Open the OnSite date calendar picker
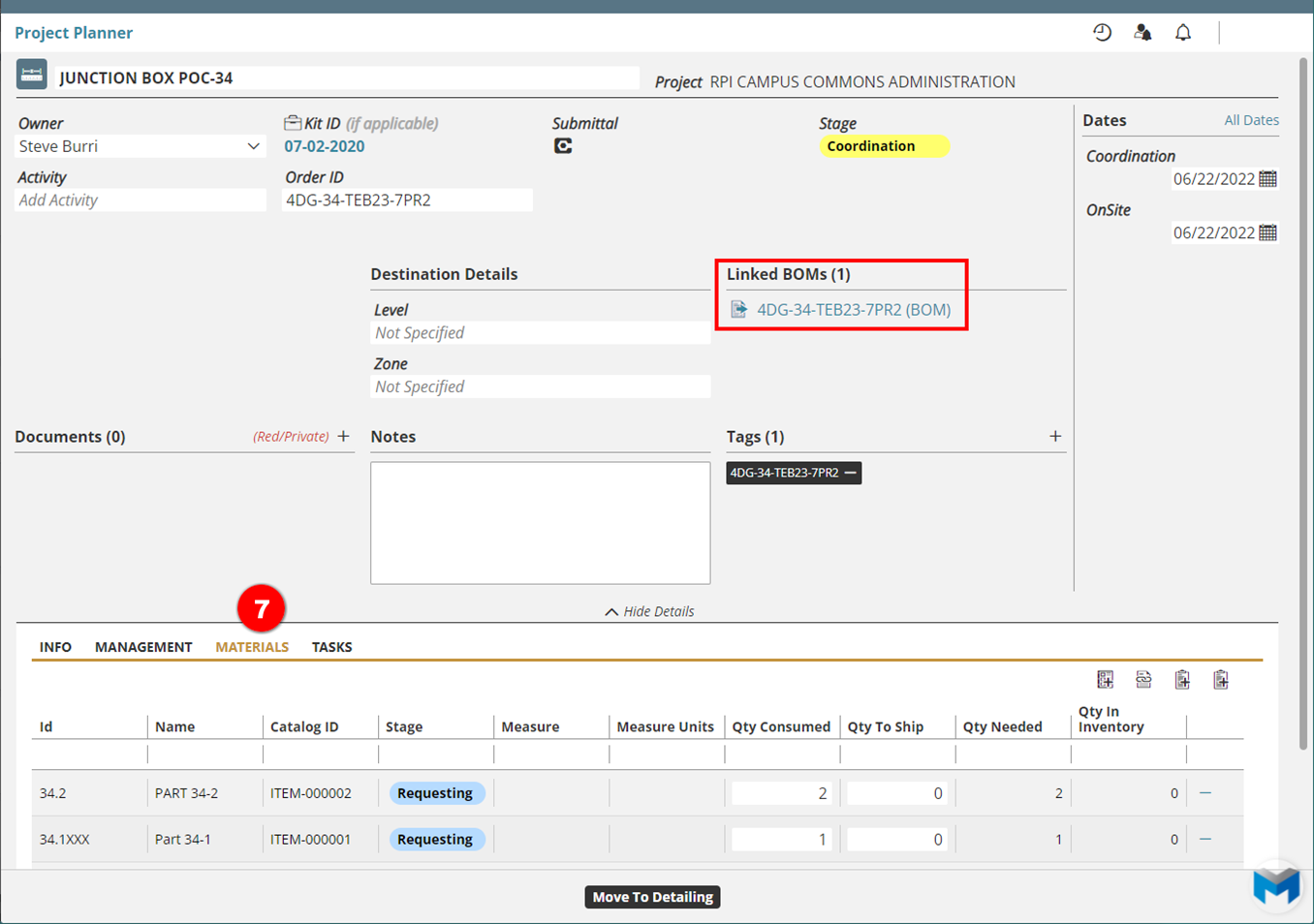This screenshot has height=924, width=1314. [x=1267, y=233]
